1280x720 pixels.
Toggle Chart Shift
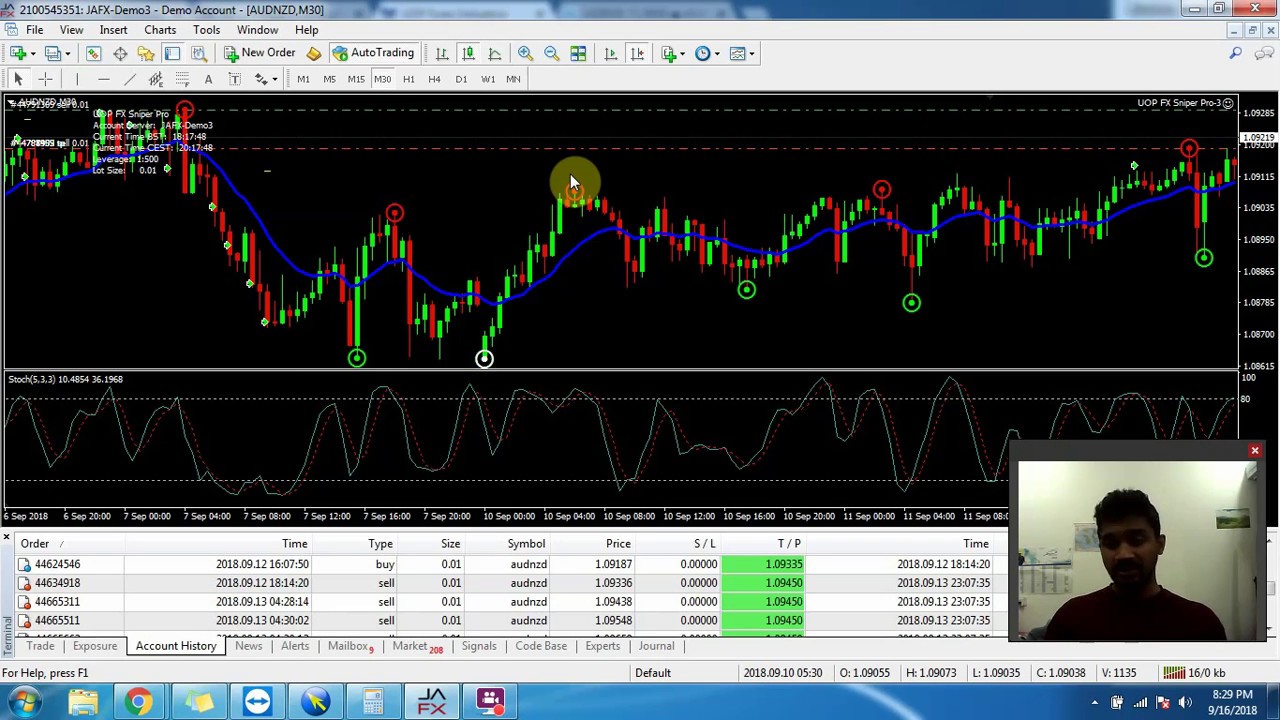pyautogui.click(x=637, y=53)
